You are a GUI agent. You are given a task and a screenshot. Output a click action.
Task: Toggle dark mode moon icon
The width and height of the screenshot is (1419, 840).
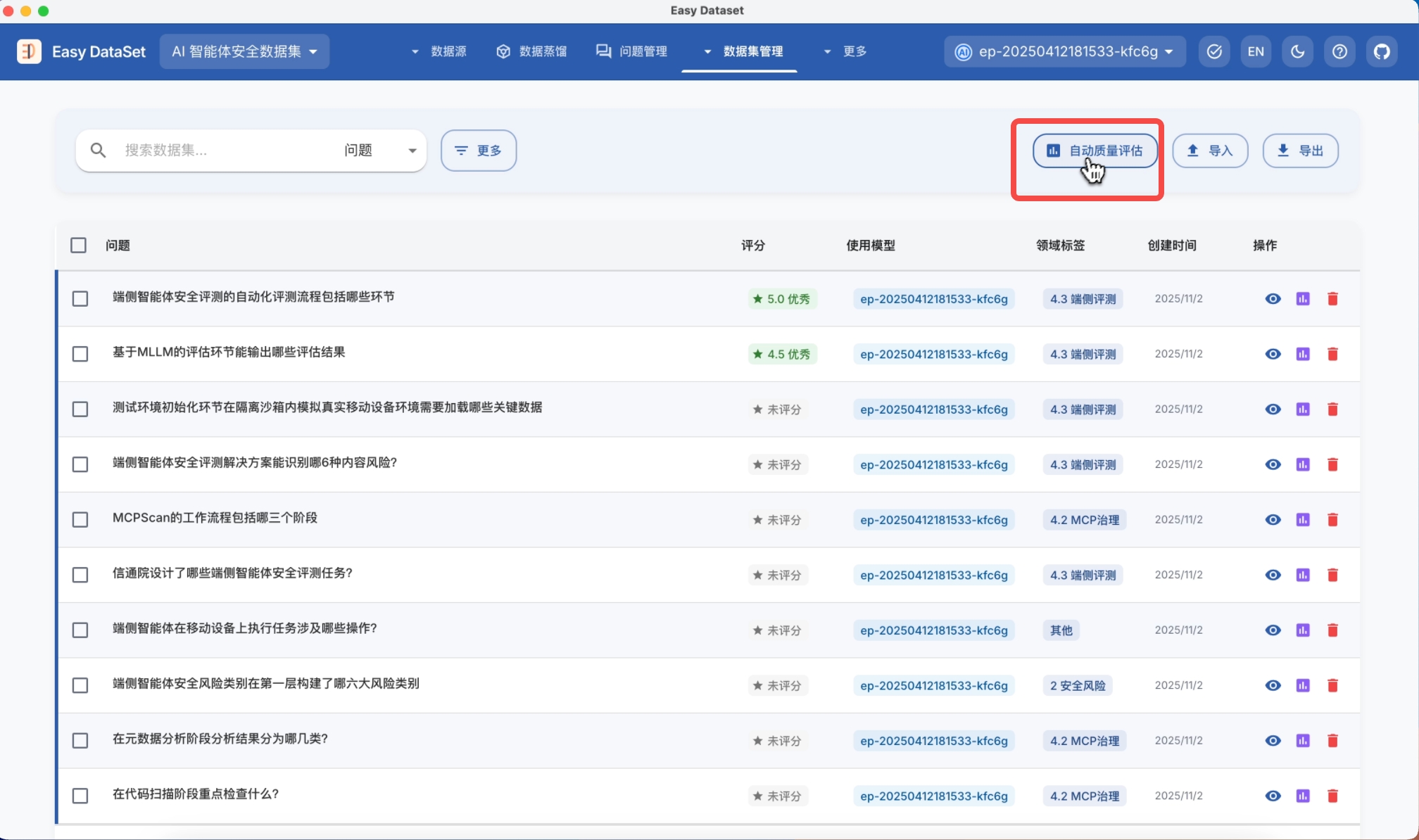1297,51
